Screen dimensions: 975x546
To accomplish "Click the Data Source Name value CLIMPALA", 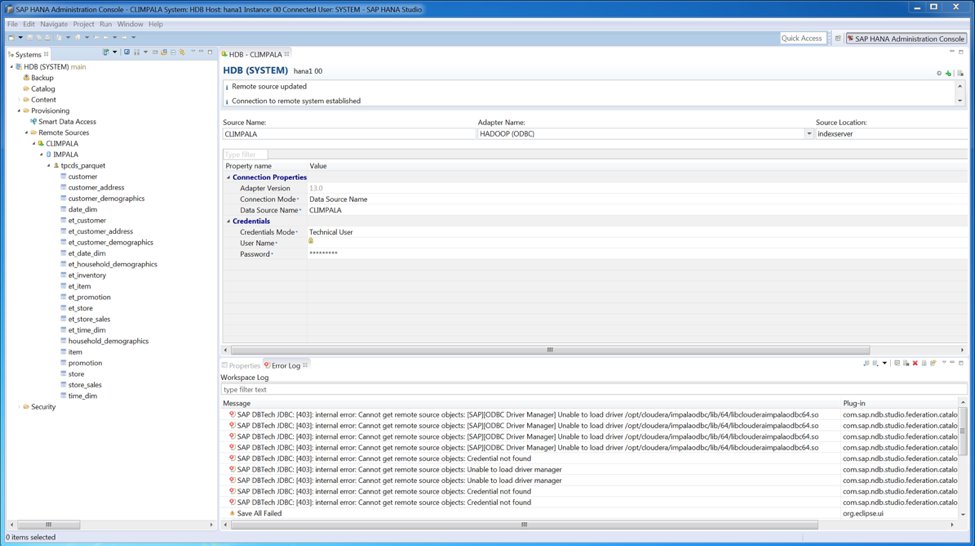I will point(325,210).
